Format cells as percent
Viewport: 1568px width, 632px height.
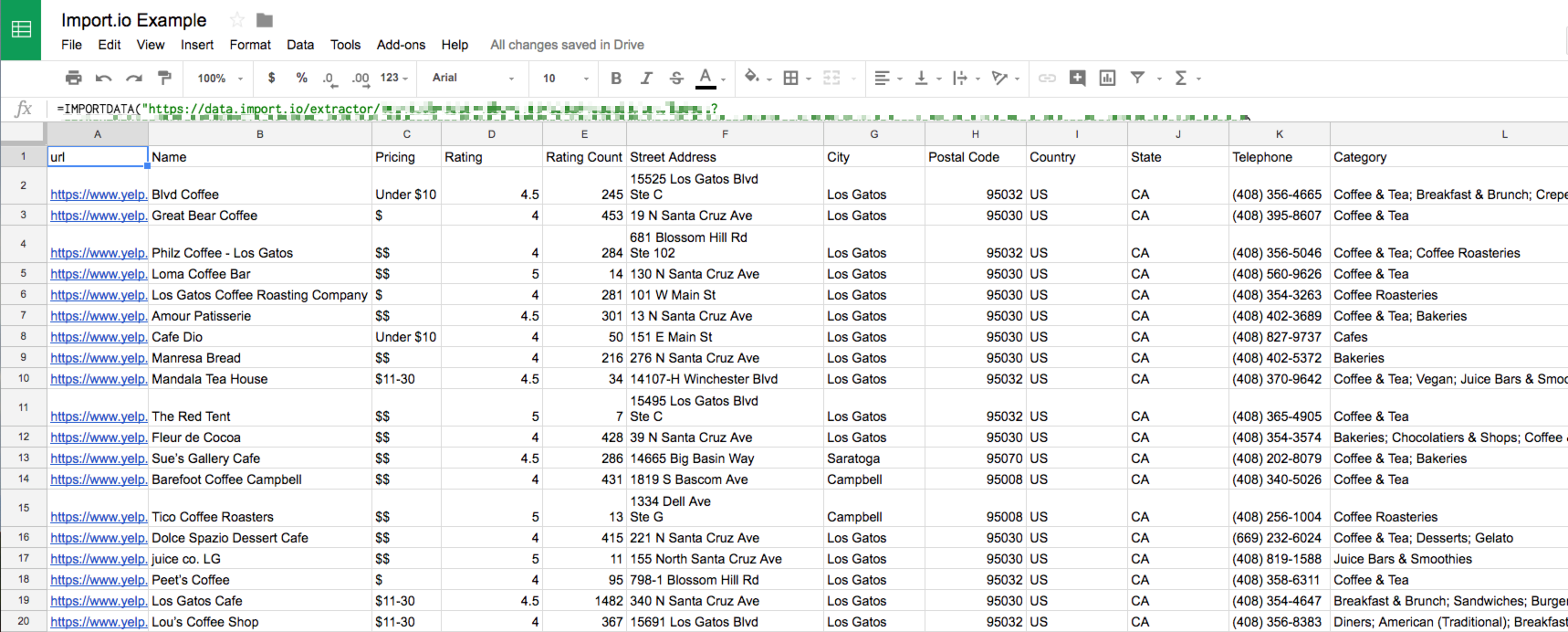pos(301,78)
